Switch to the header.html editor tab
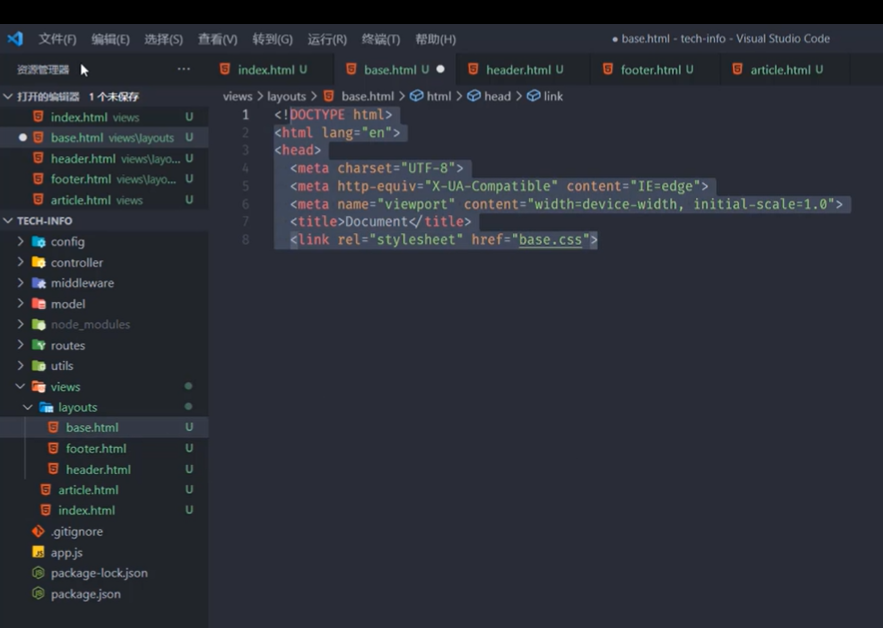Image resolution: width=883 pixels, height=628 pixels. (x=524, y=69)
